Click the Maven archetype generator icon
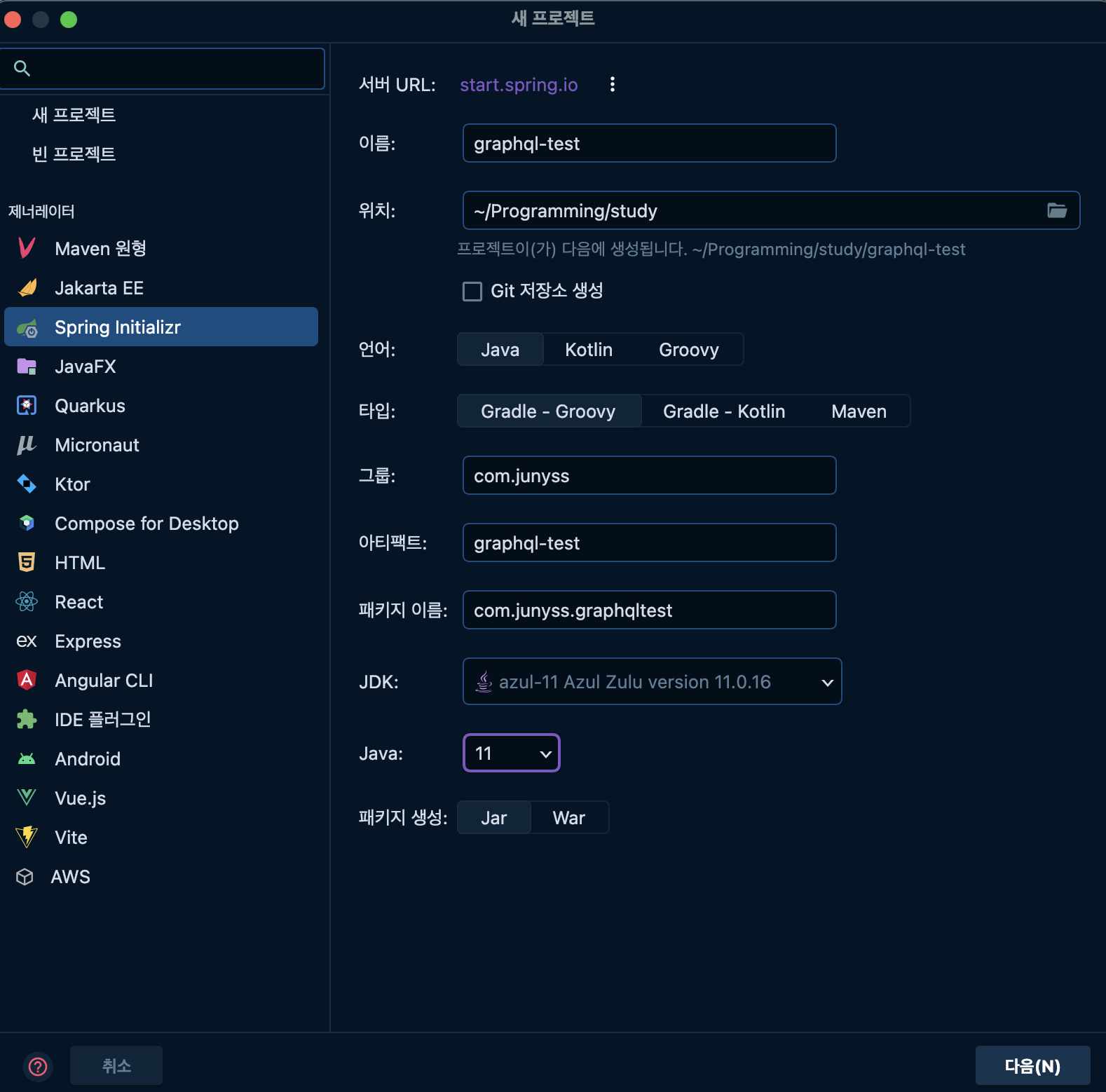Image resolution: width=1106 pixels, height=1092 pixels. tap(27, 248)
